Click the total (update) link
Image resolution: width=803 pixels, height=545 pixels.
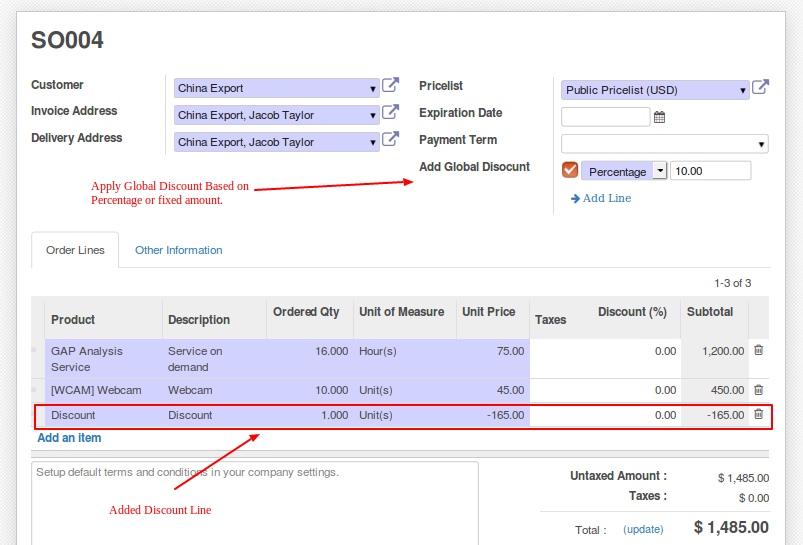(x=642, y=529)
